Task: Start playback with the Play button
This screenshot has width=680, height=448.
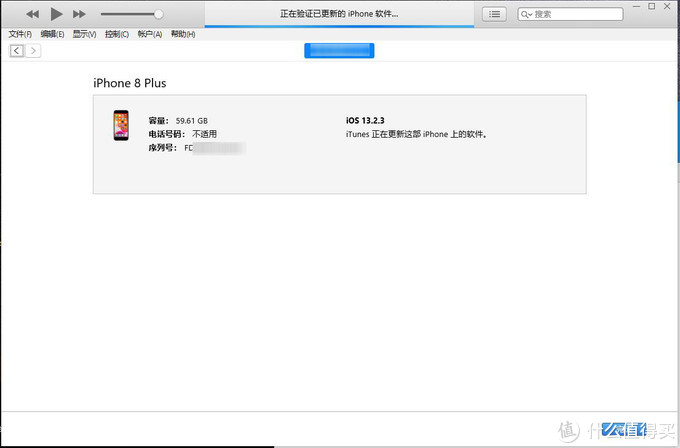Action: pos(56,14)
